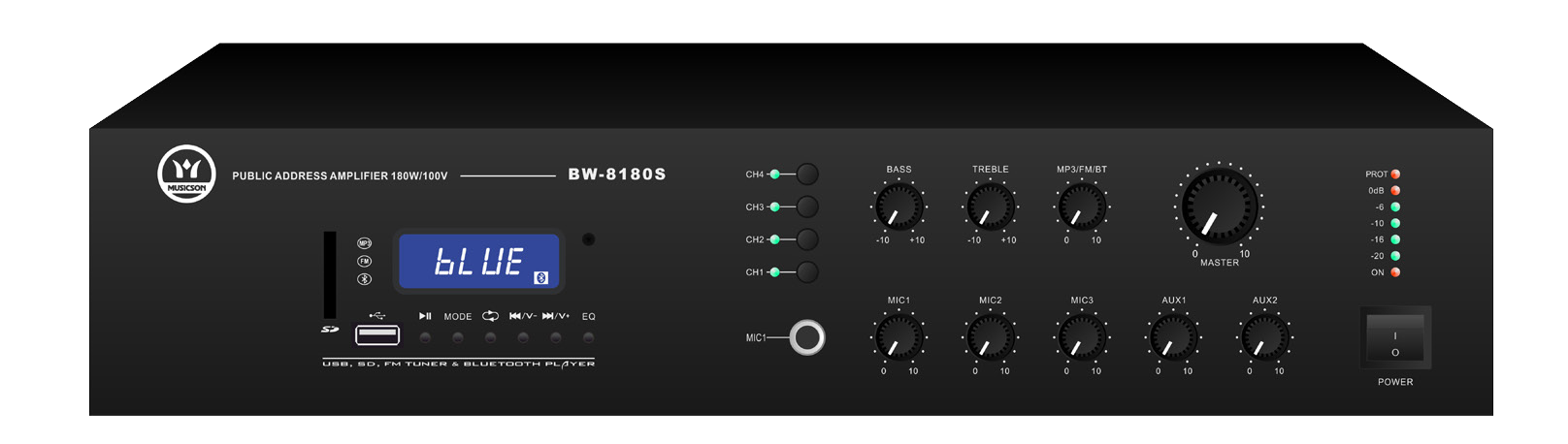Click the blue LCD display
The width and height of the screenshot is (1568, 444).
pos(477,261)
